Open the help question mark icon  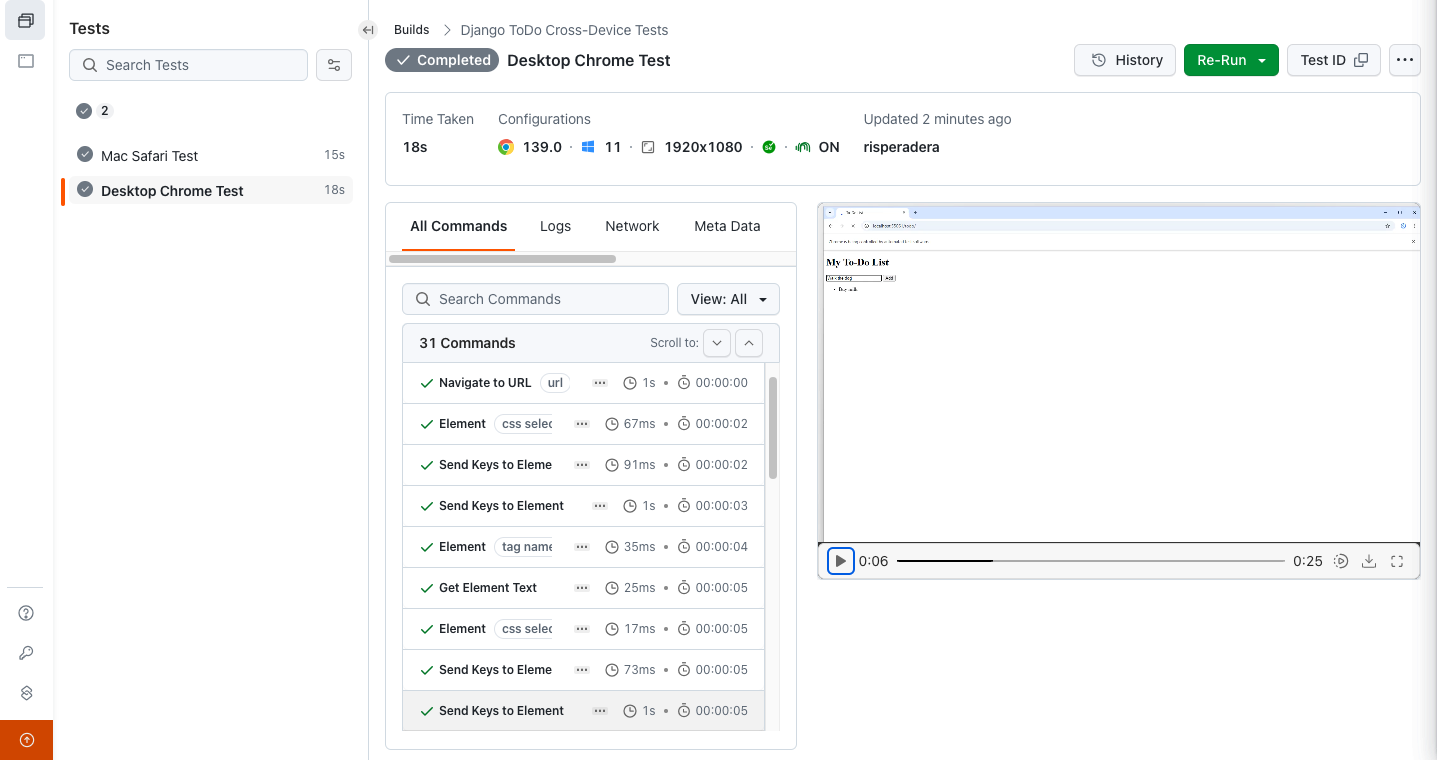(27, 613)
